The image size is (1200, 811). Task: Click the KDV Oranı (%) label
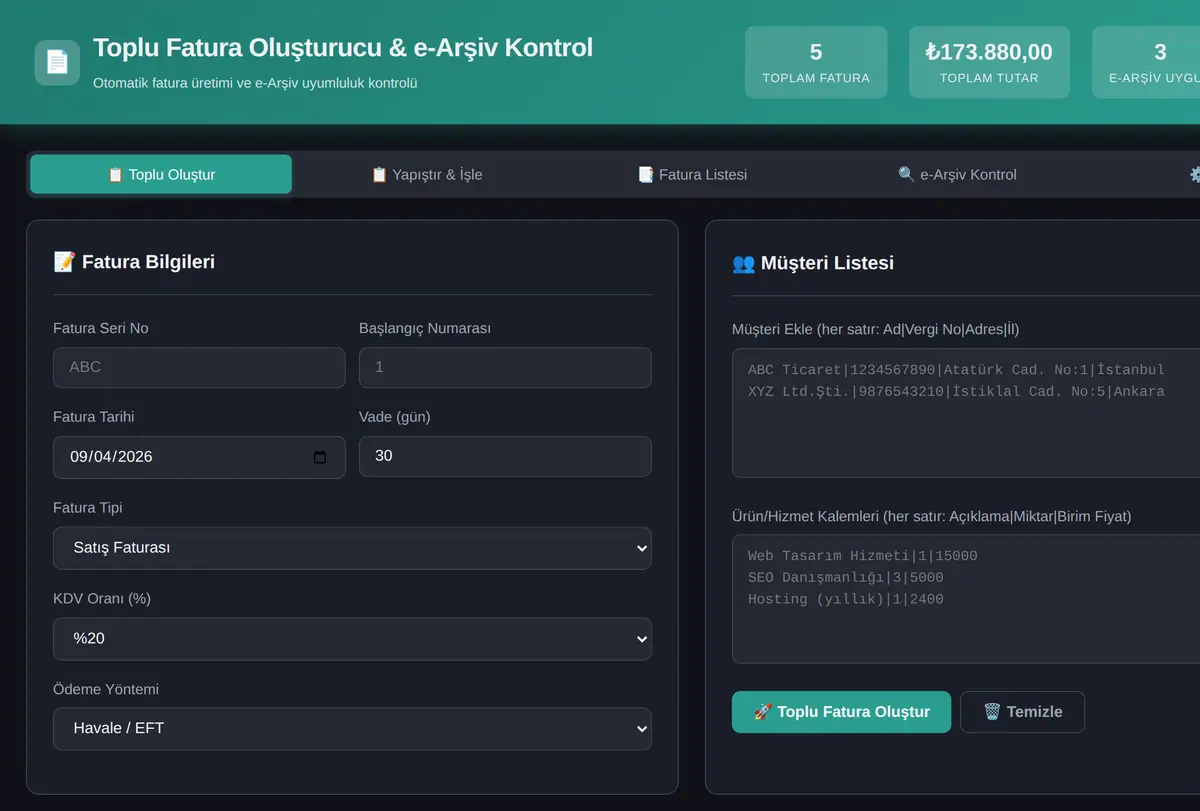[102, 598]
